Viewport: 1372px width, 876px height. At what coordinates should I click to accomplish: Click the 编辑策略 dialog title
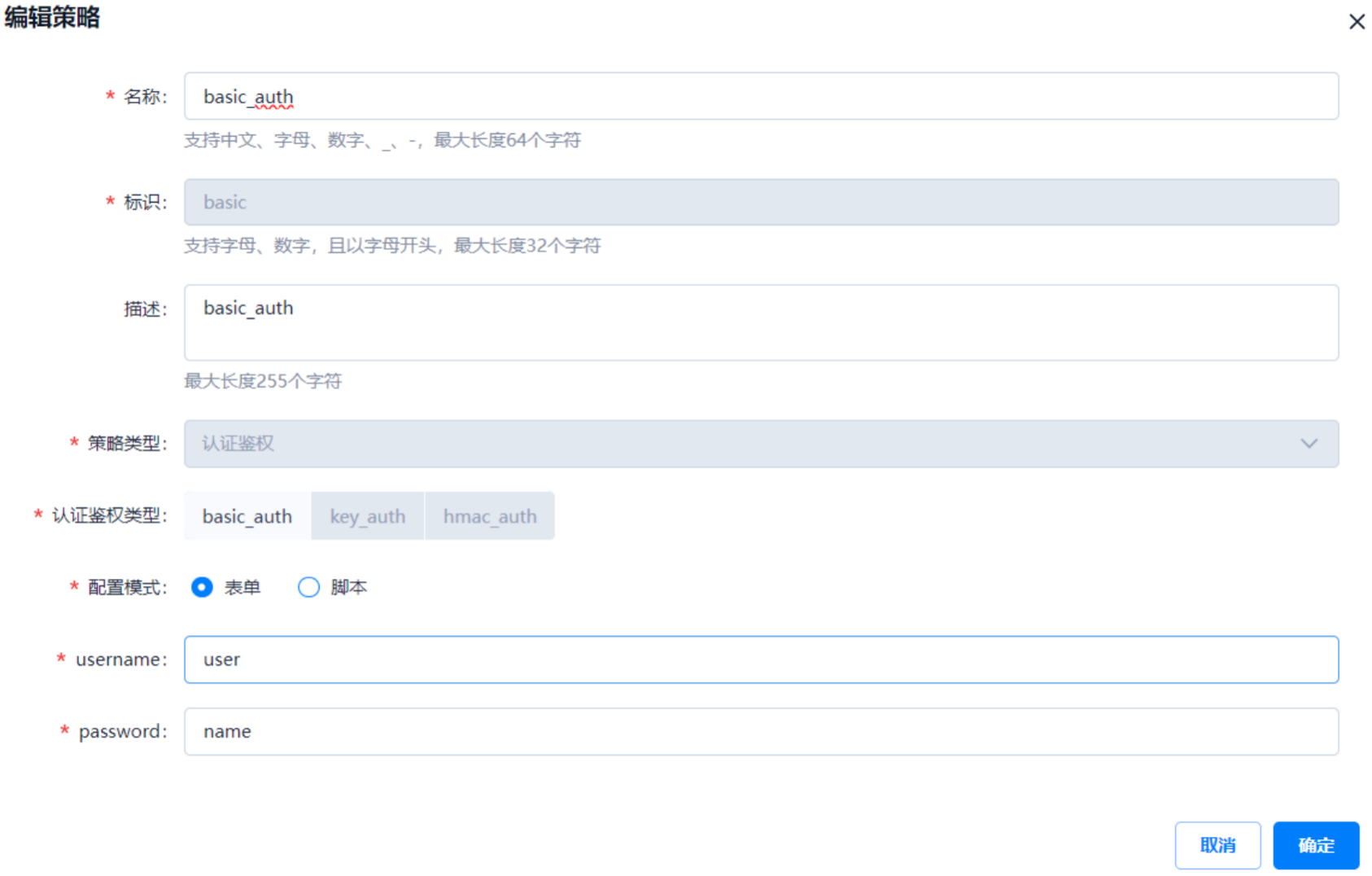(52, 17)
